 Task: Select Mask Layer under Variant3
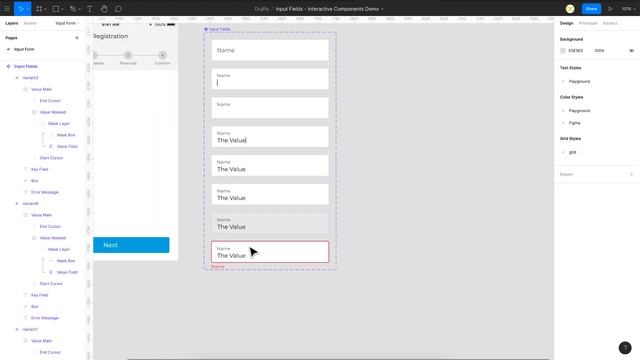59,123
